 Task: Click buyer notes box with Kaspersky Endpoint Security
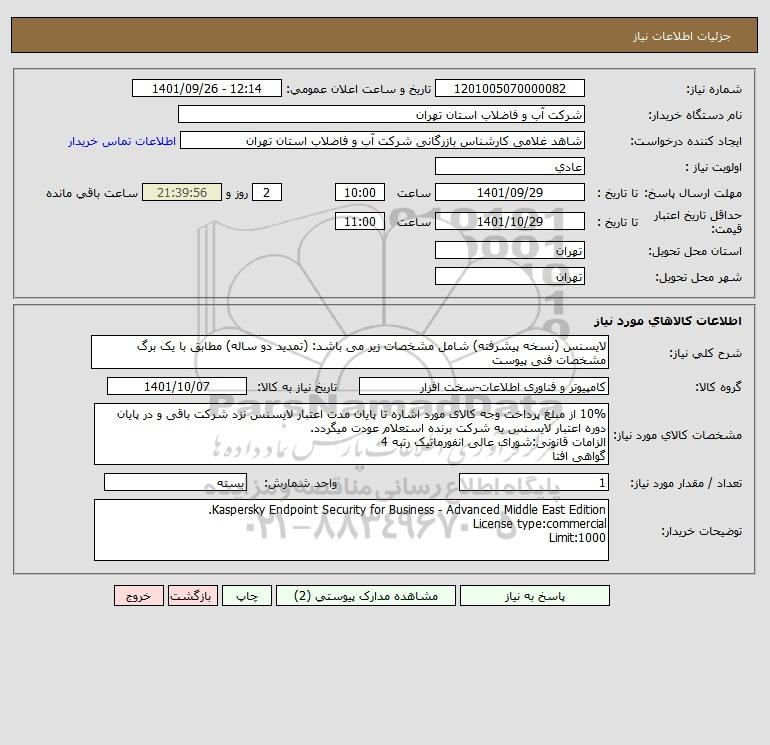pyautogui.click(x=351, y=530)
